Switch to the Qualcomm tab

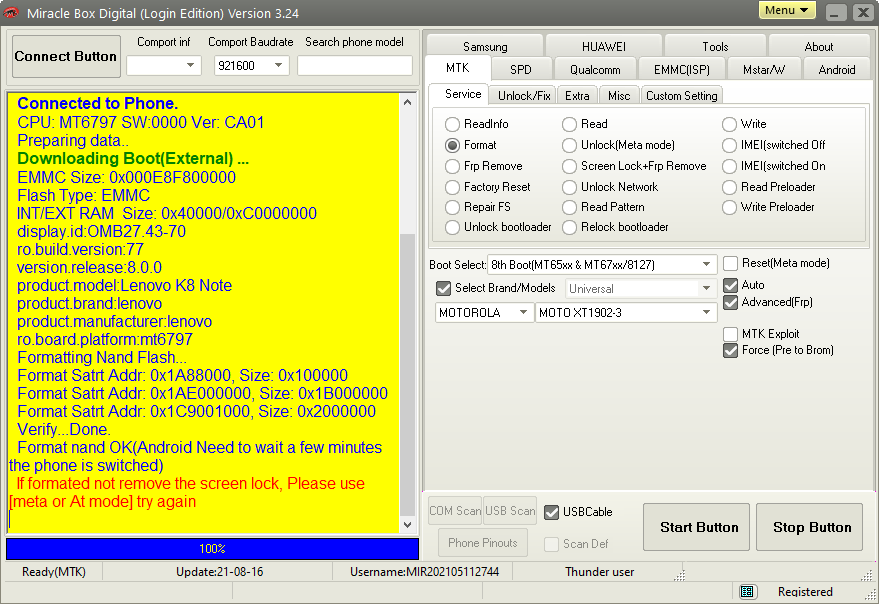(x=595, y=70)
